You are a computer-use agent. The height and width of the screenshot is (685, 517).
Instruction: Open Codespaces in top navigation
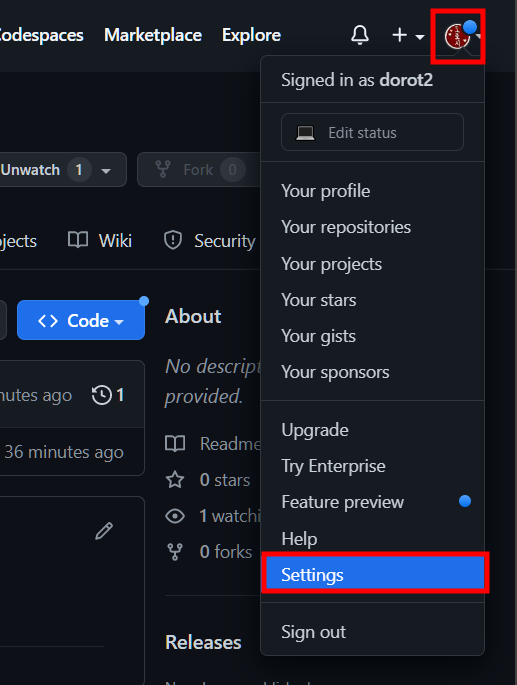[42, 35]
